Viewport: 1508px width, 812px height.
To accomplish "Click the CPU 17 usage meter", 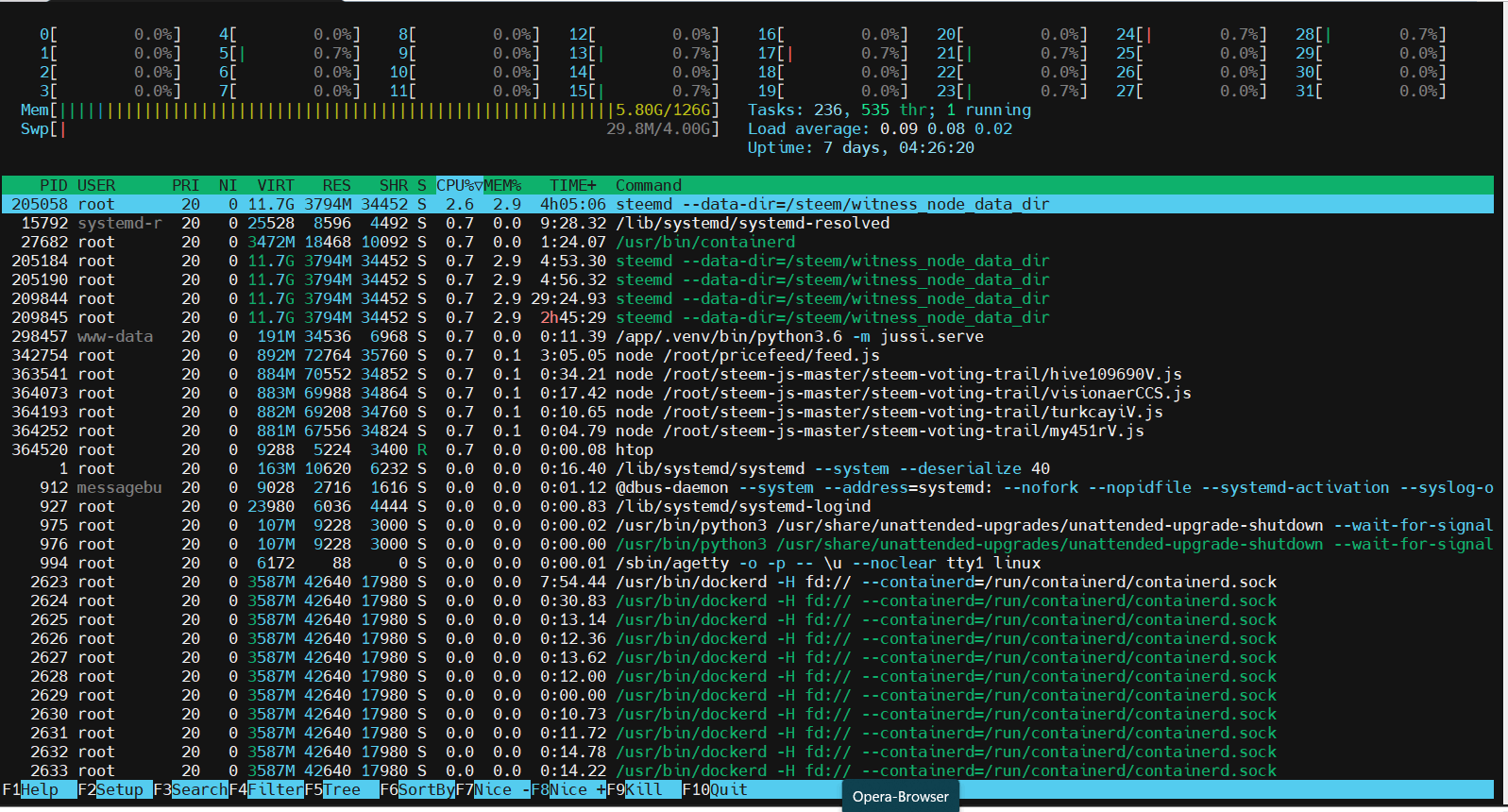I will [x=832, y=53].
